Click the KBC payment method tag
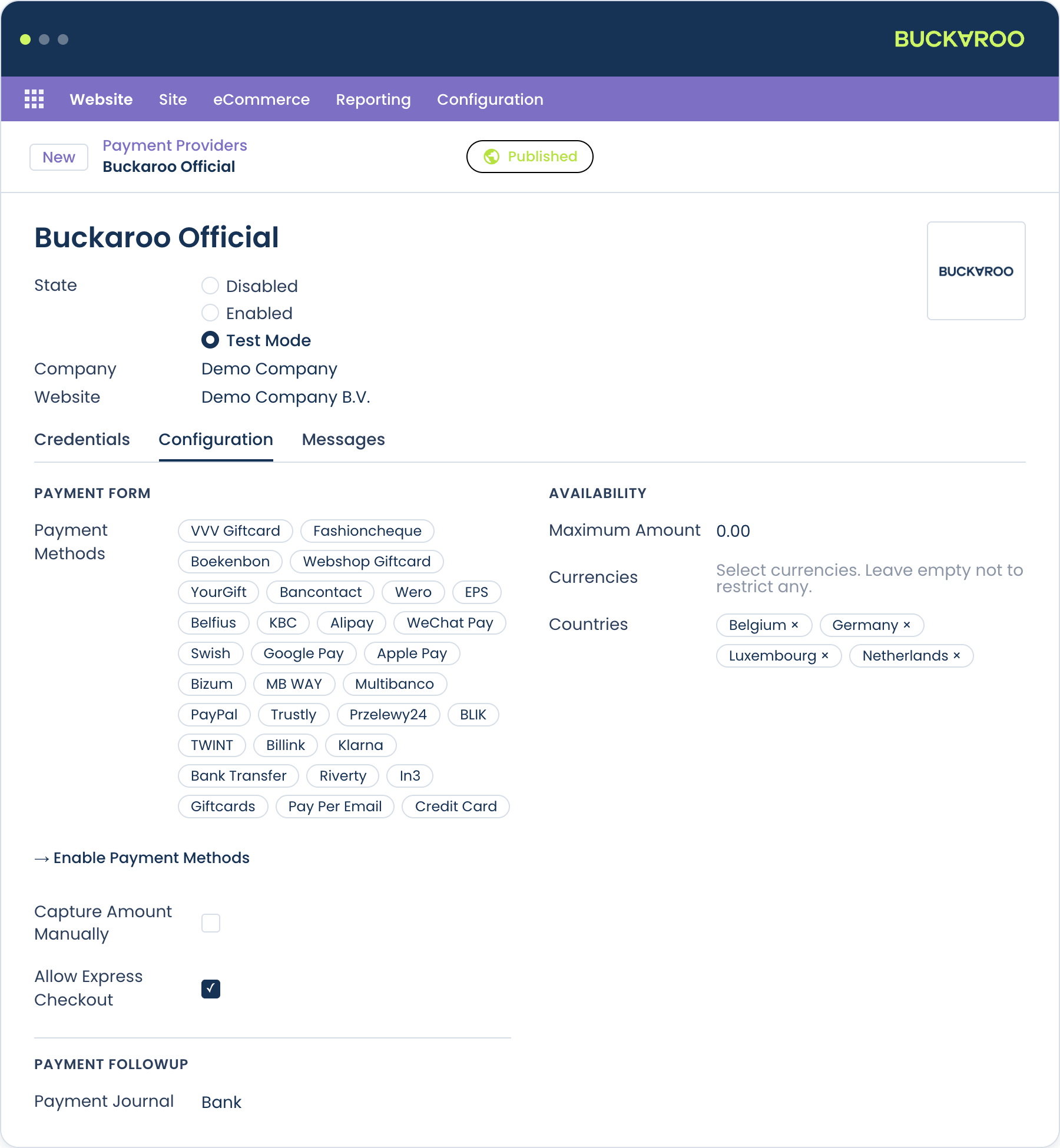 tap(283, 623)
